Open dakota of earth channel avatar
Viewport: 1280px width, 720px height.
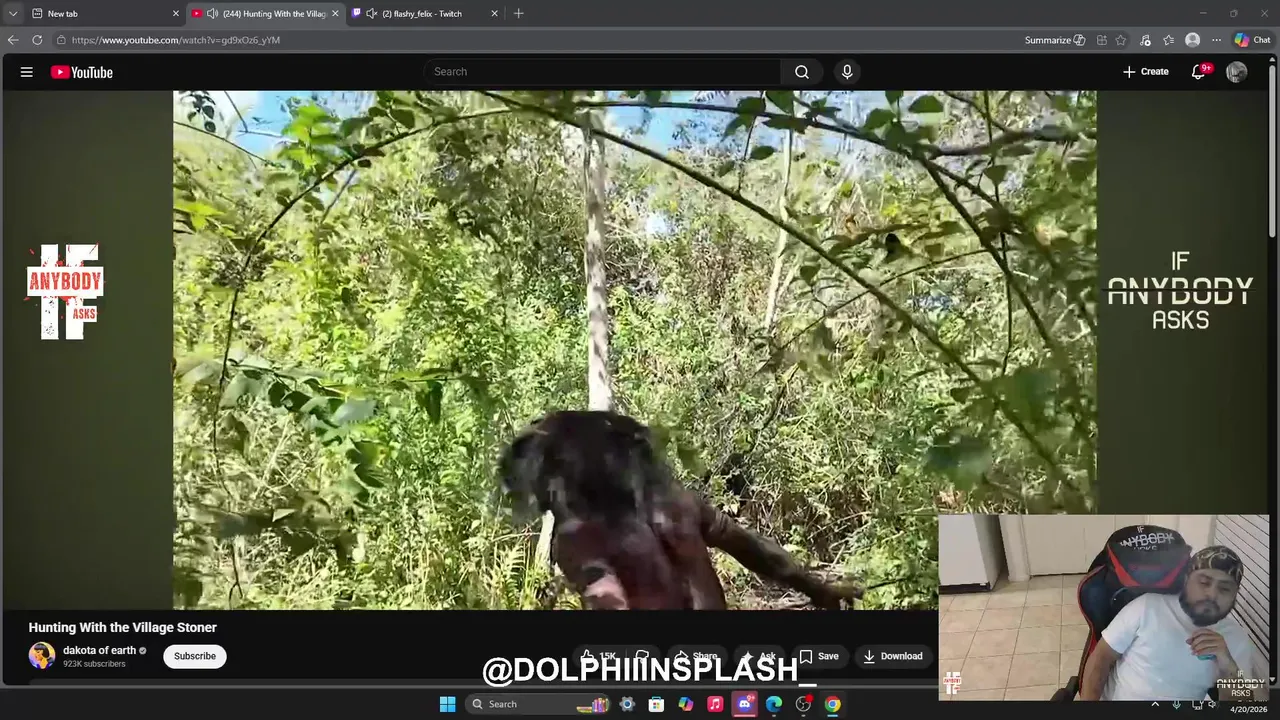[x=42, y=656]
